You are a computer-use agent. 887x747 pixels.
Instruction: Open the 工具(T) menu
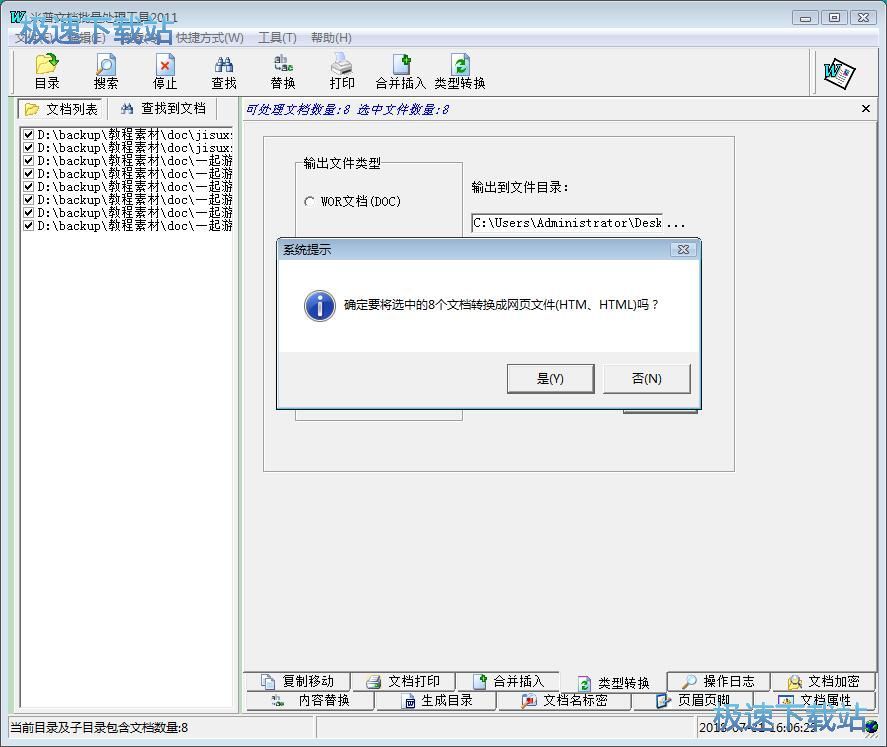pyautogui.click(x=277, y=38)
